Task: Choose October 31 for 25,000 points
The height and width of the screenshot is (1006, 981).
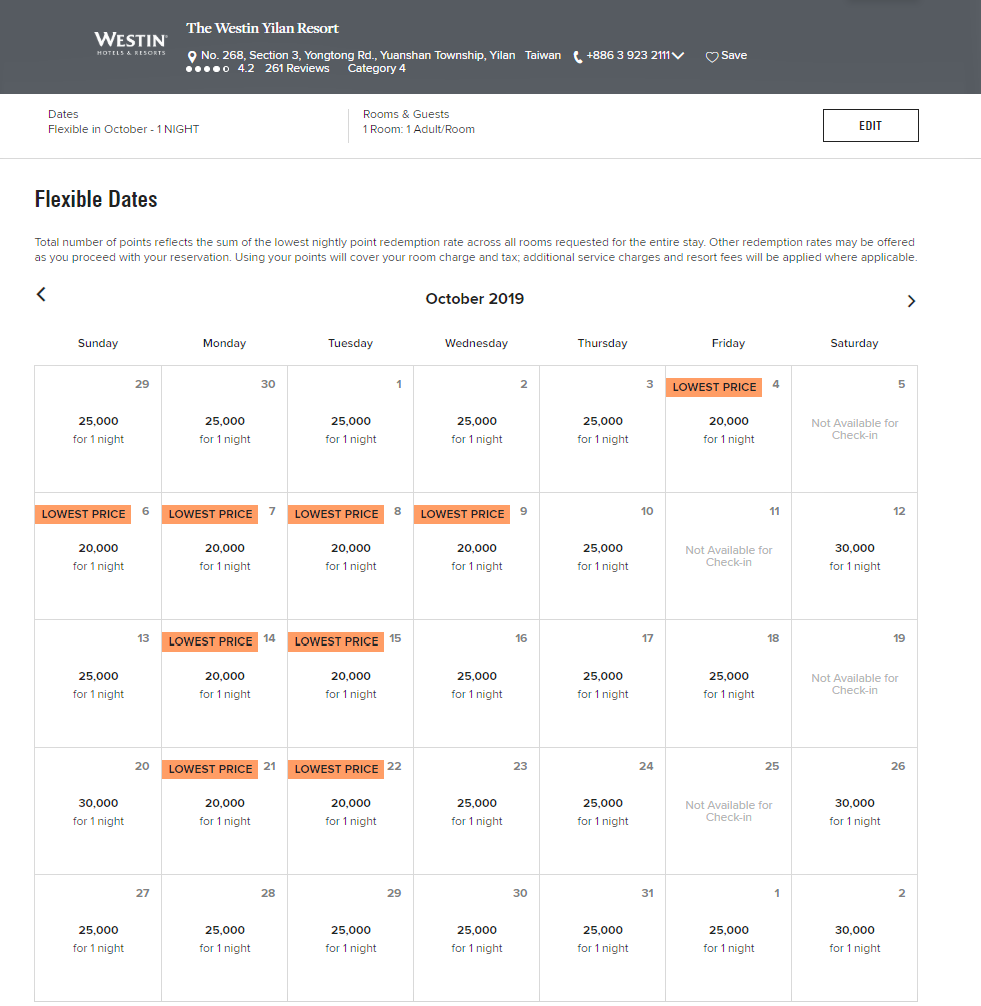Action: point(602,937)
